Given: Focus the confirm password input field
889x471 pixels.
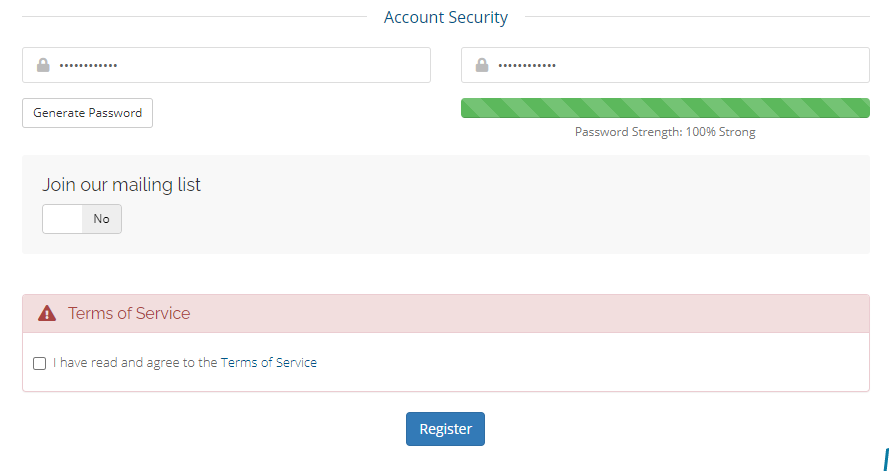Looking at the screenshot, I should coord(665,65).
